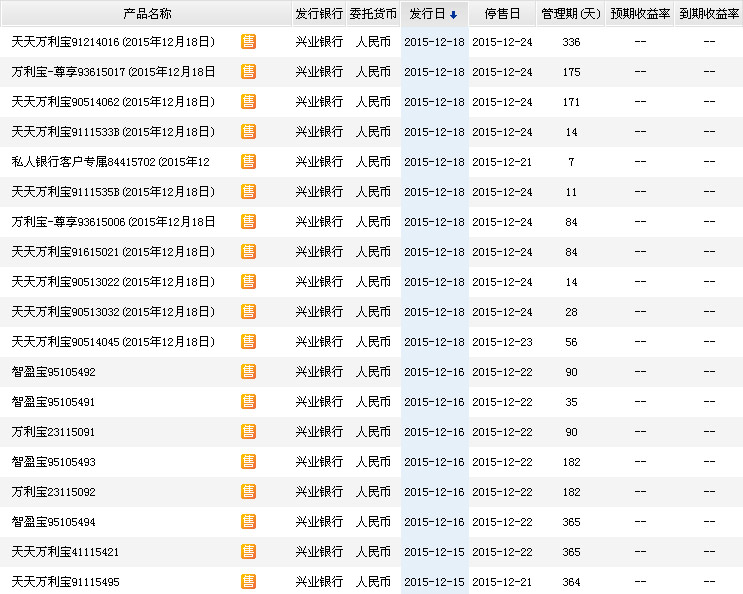This screenshot has width=743, height=594.
Task: Sort by the 产品名称 column header
Action: [147, 14]
